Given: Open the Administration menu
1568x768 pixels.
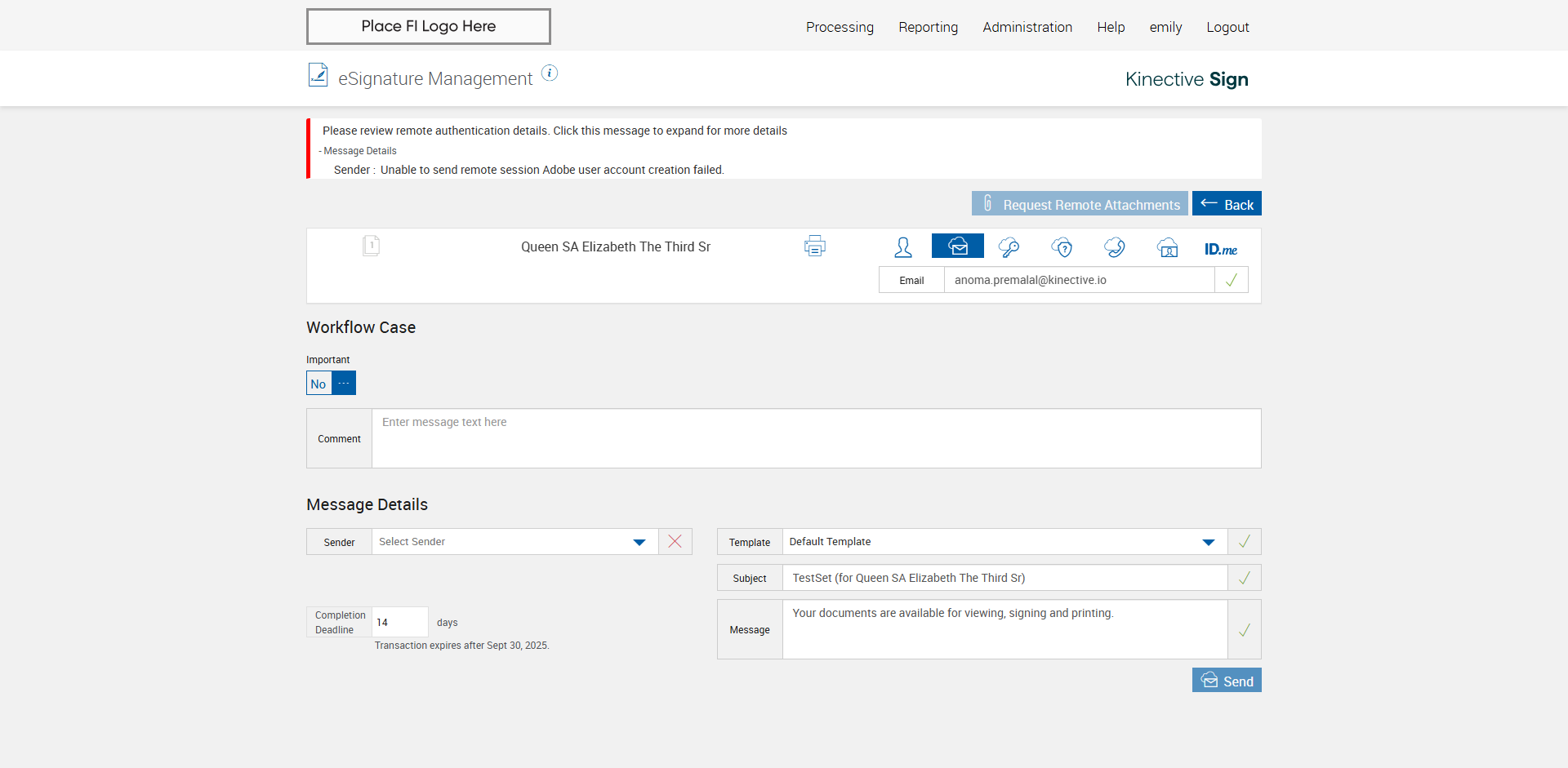Looking at the screenshot, I should (x=1027, y=27).
